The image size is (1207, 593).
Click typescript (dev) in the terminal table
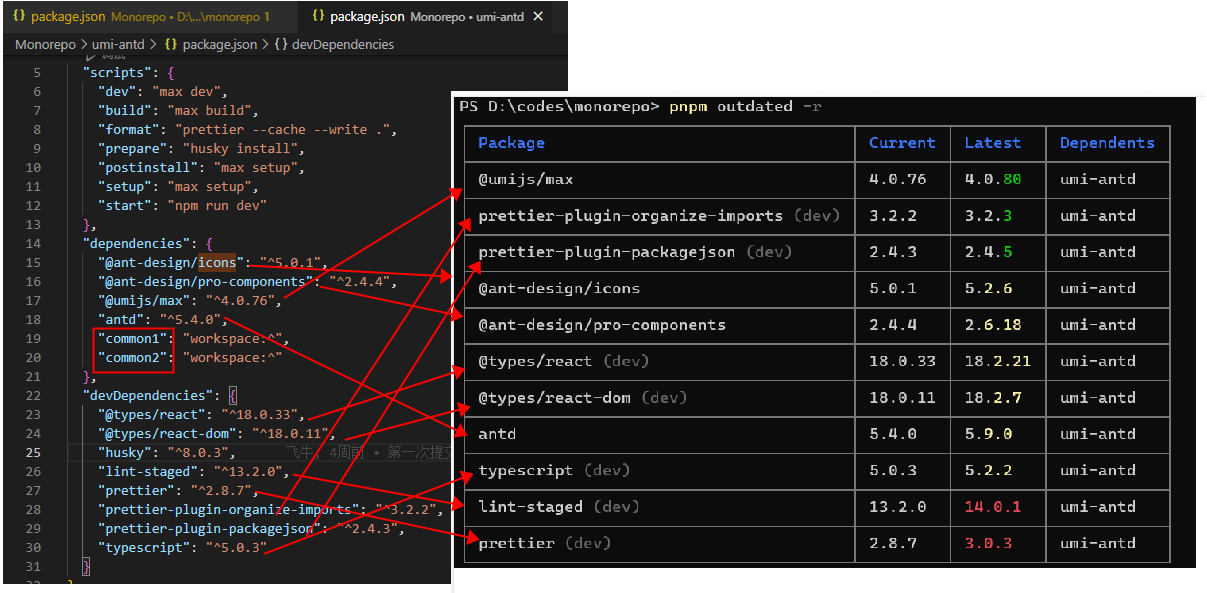[554, 470]
